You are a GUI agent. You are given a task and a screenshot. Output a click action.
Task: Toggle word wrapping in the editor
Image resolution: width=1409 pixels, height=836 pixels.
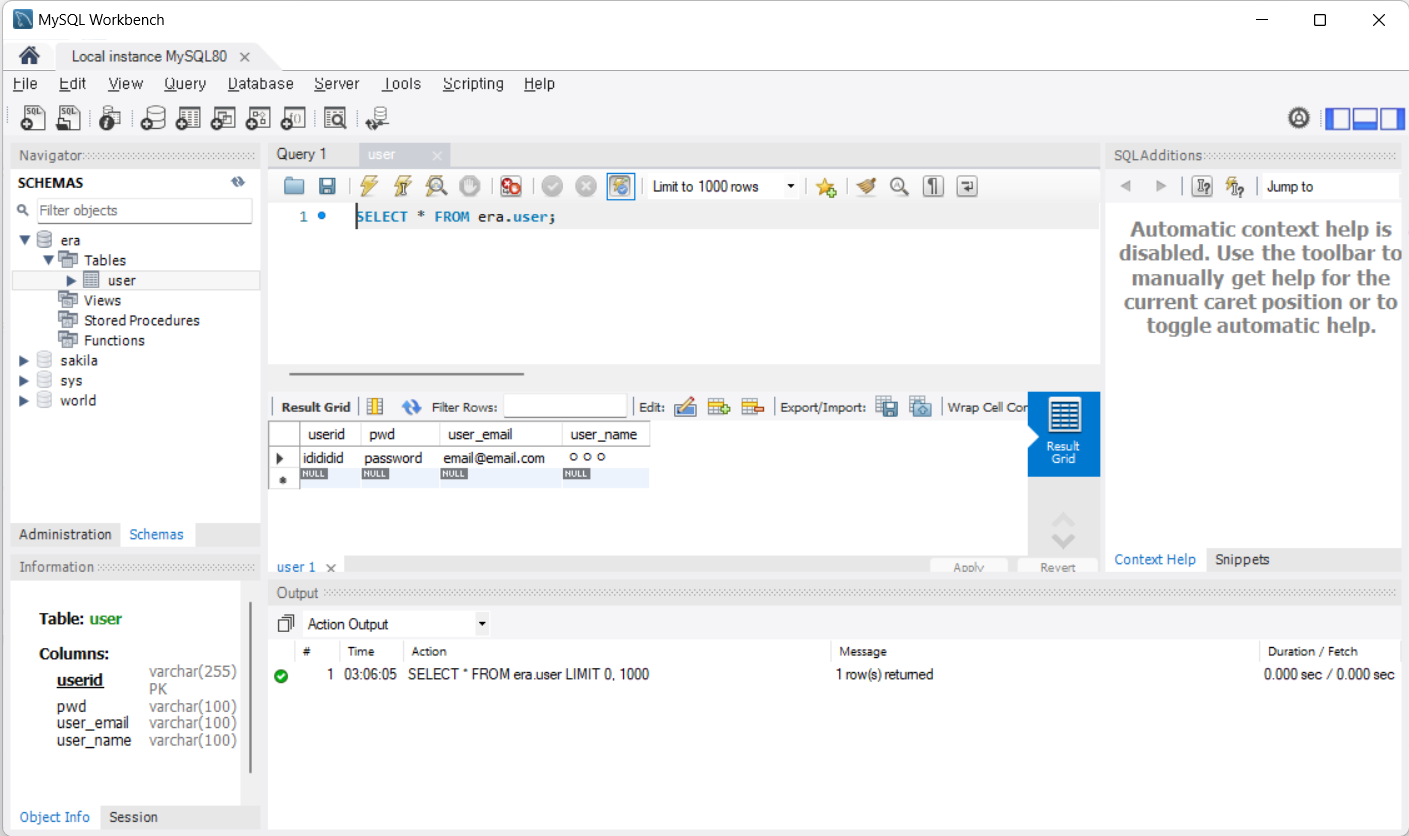point(967,186)
